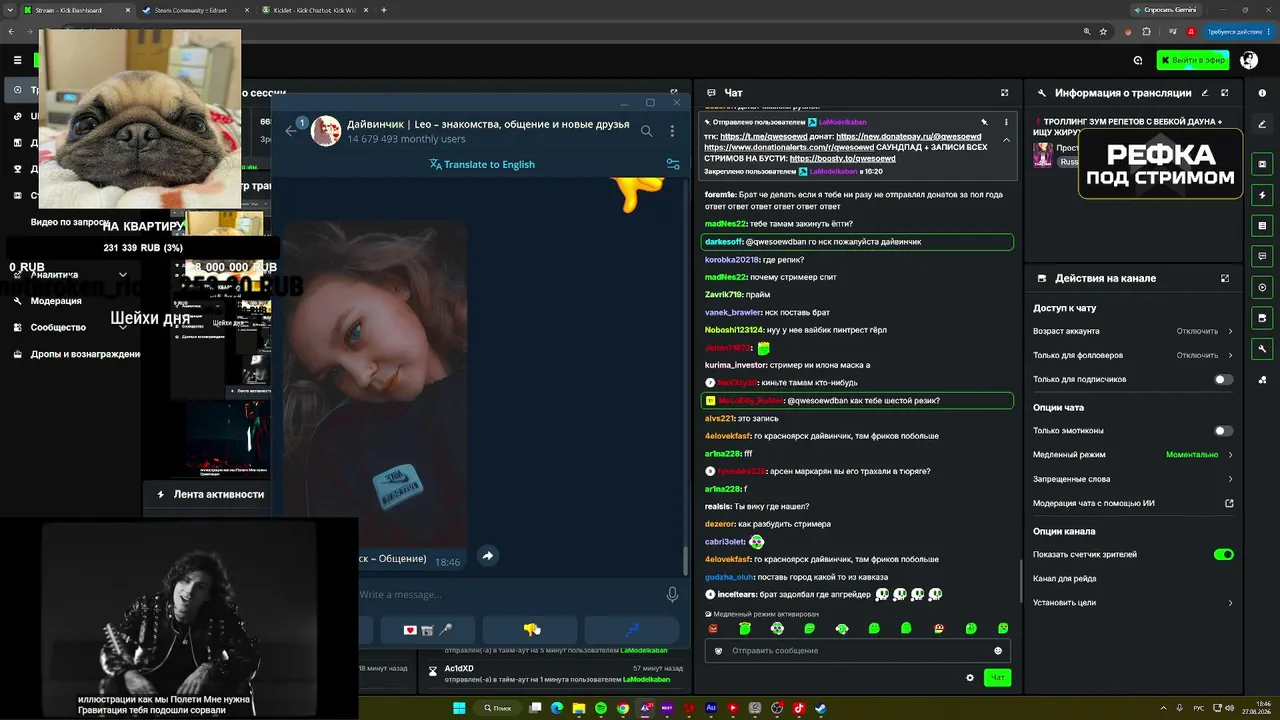Tap the zzz sleep reply button in Telegram
Viewport: 1280px width, 720px height.
(x=632, y=629)
